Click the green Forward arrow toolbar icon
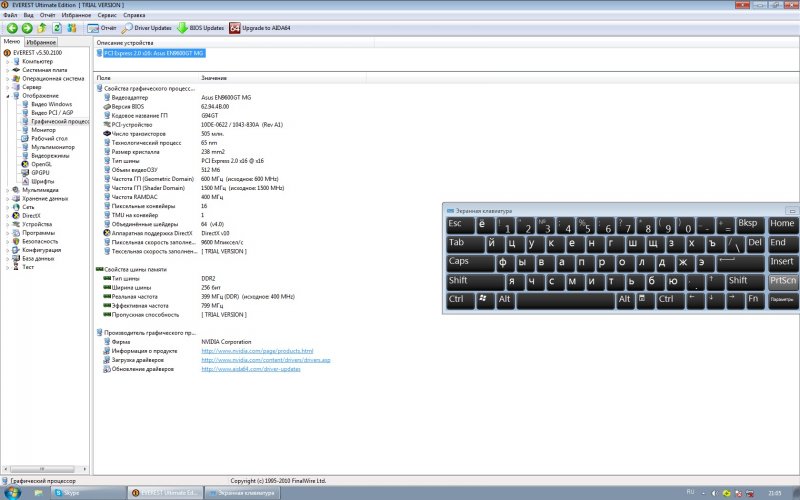 (x=26, y=28)
